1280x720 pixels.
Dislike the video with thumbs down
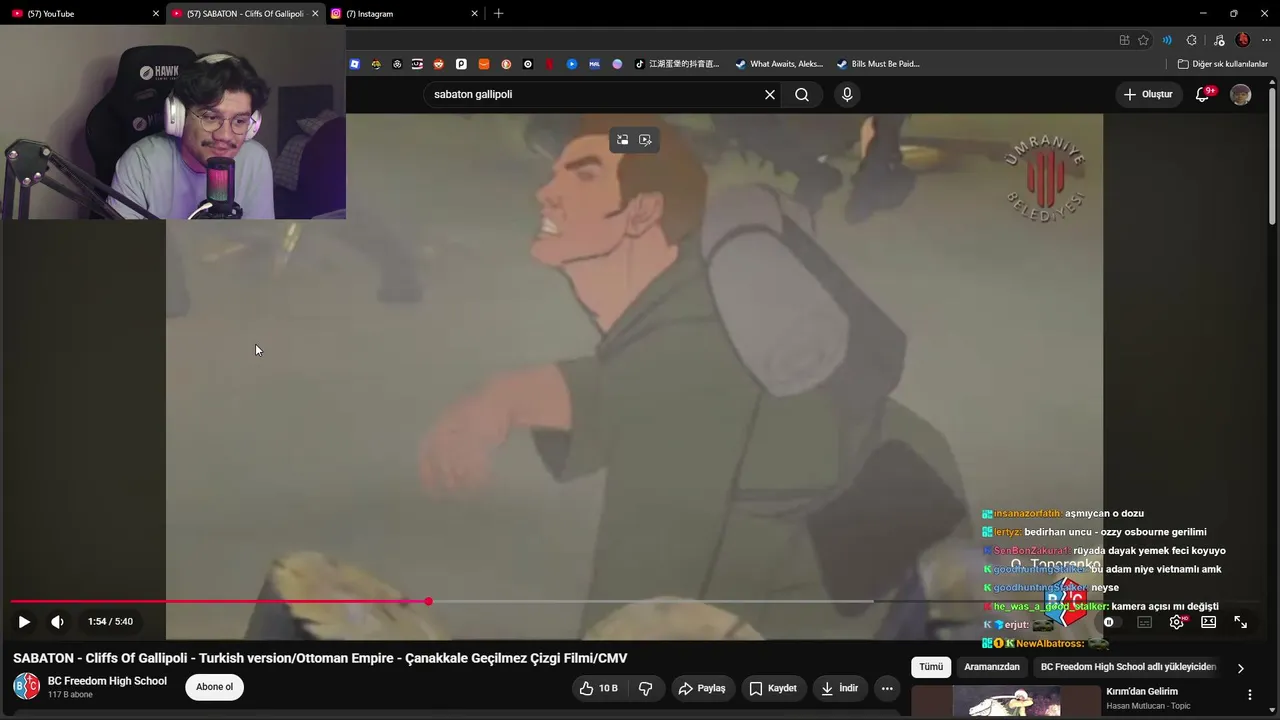click(646, 688)
